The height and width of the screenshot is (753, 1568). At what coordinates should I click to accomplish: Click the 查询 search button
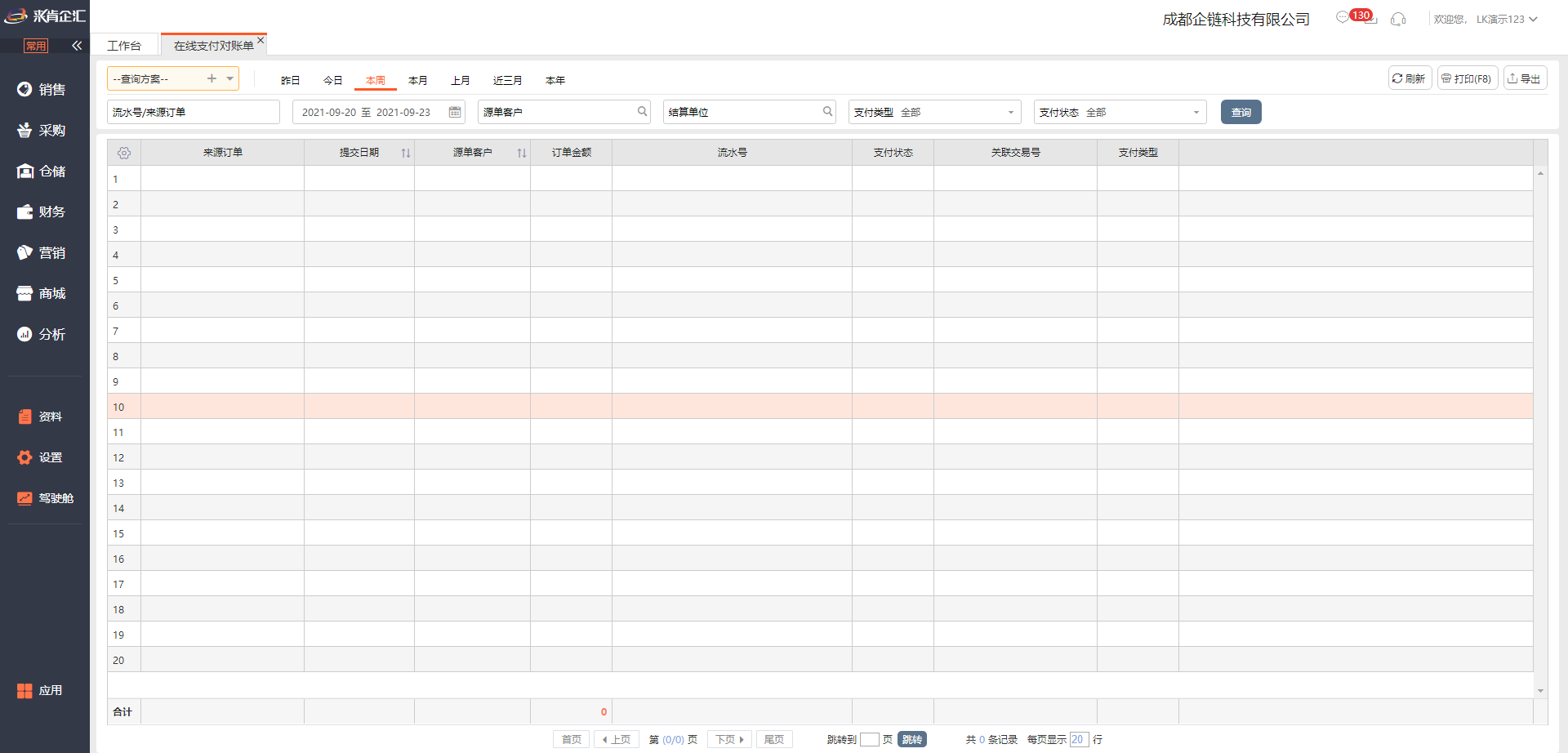[1241, 112]
